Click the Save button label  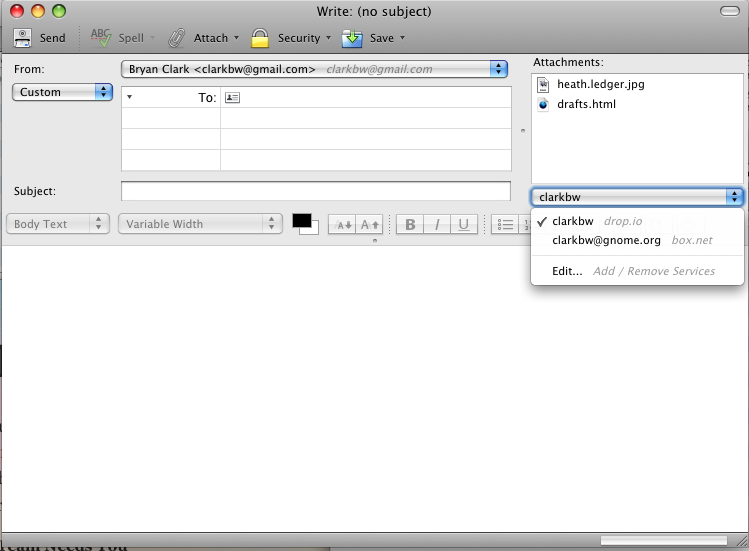pyautogui.click(x=382, y=38)
